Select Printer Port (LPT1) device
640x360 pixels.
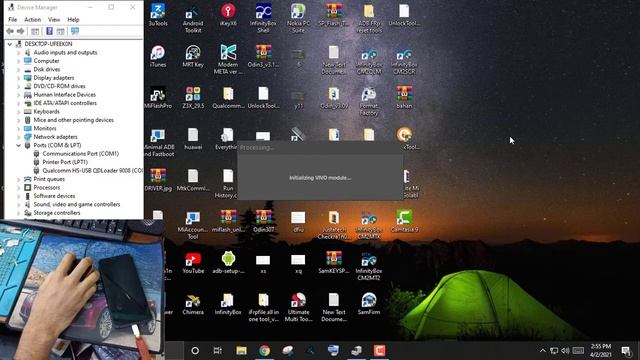pyautogui.click(x=60, y=162)
